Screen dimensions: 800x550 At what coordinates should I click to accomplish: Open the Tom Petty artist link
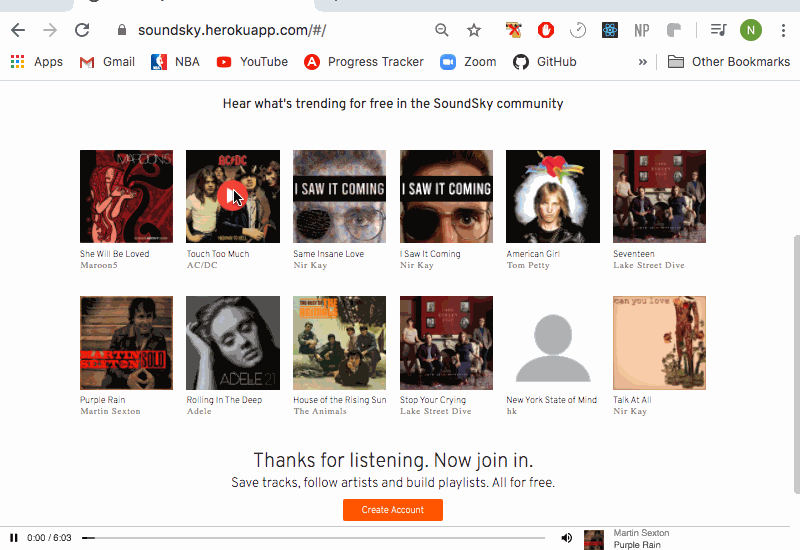click(528, 265)
